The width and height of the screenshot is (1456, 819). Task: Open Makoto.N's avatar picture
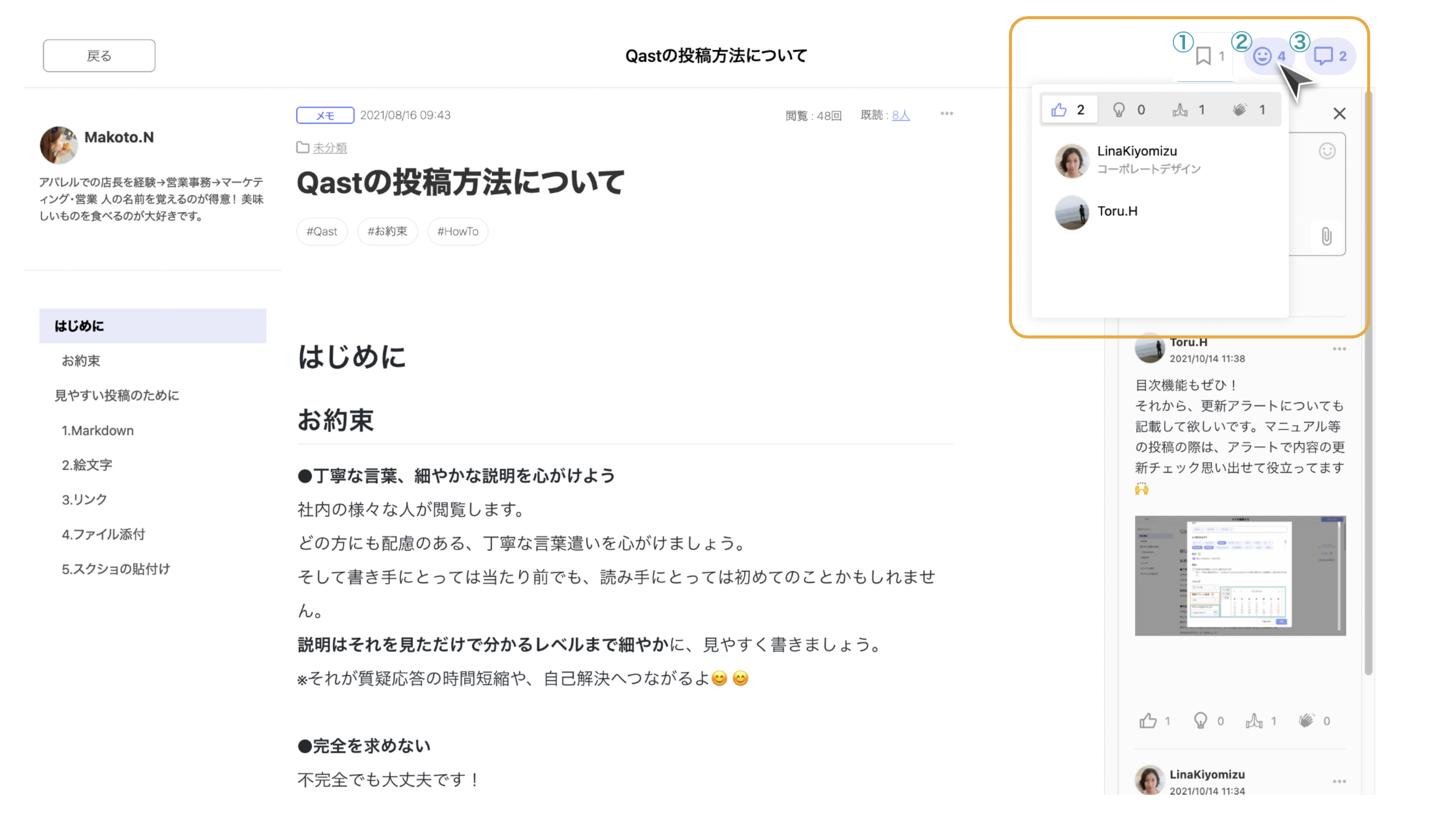(x=58, y=145)
